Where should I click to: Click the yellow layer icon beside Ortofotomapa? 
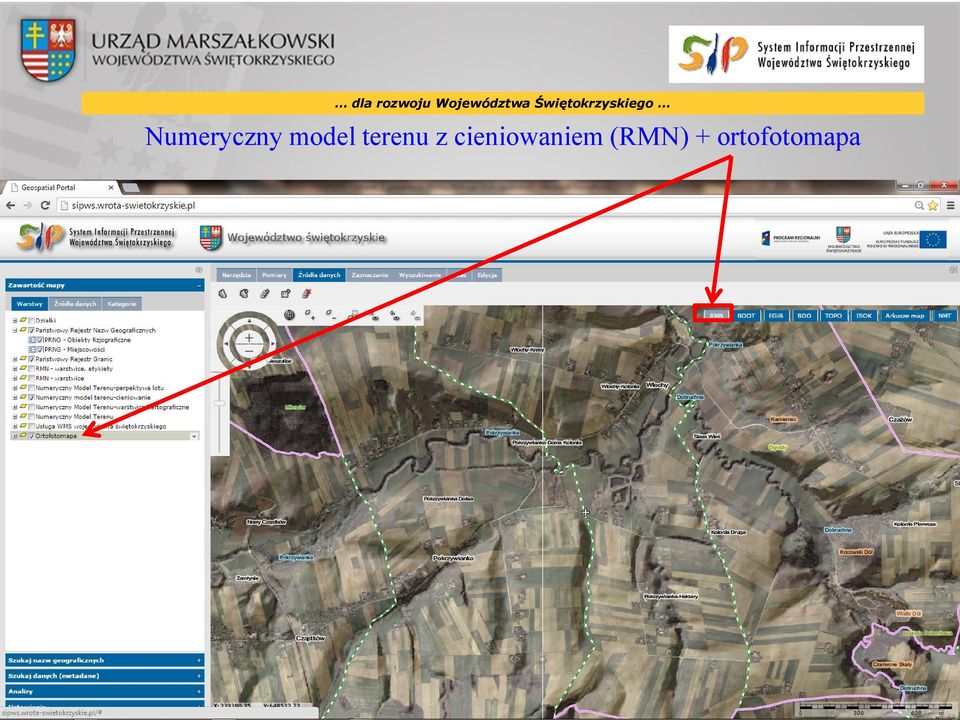(23, 436)
